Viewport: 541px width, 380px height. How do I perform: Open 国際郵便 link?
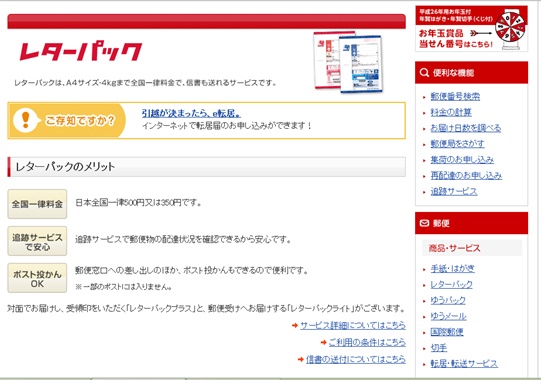click(447, 332)
